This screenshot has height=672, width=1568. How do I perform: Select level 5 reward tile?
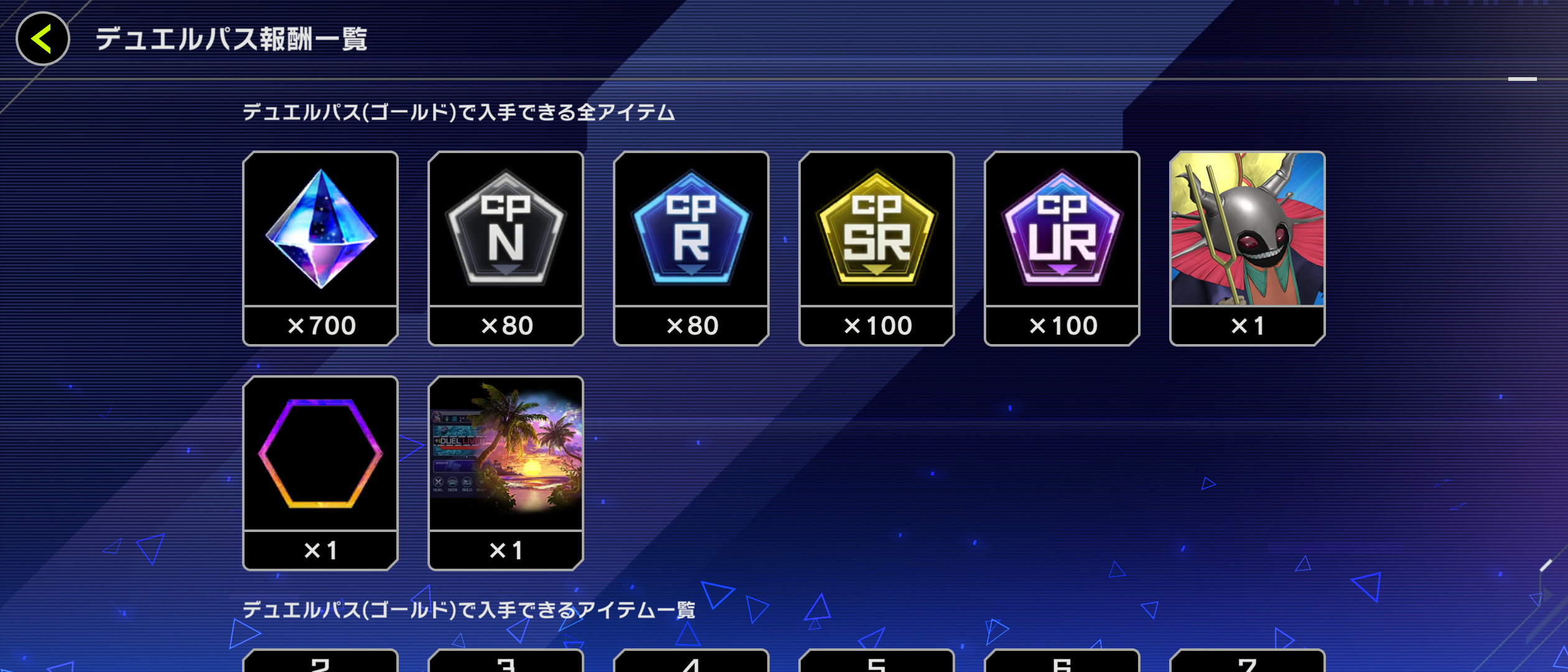[x=877, y=661]
